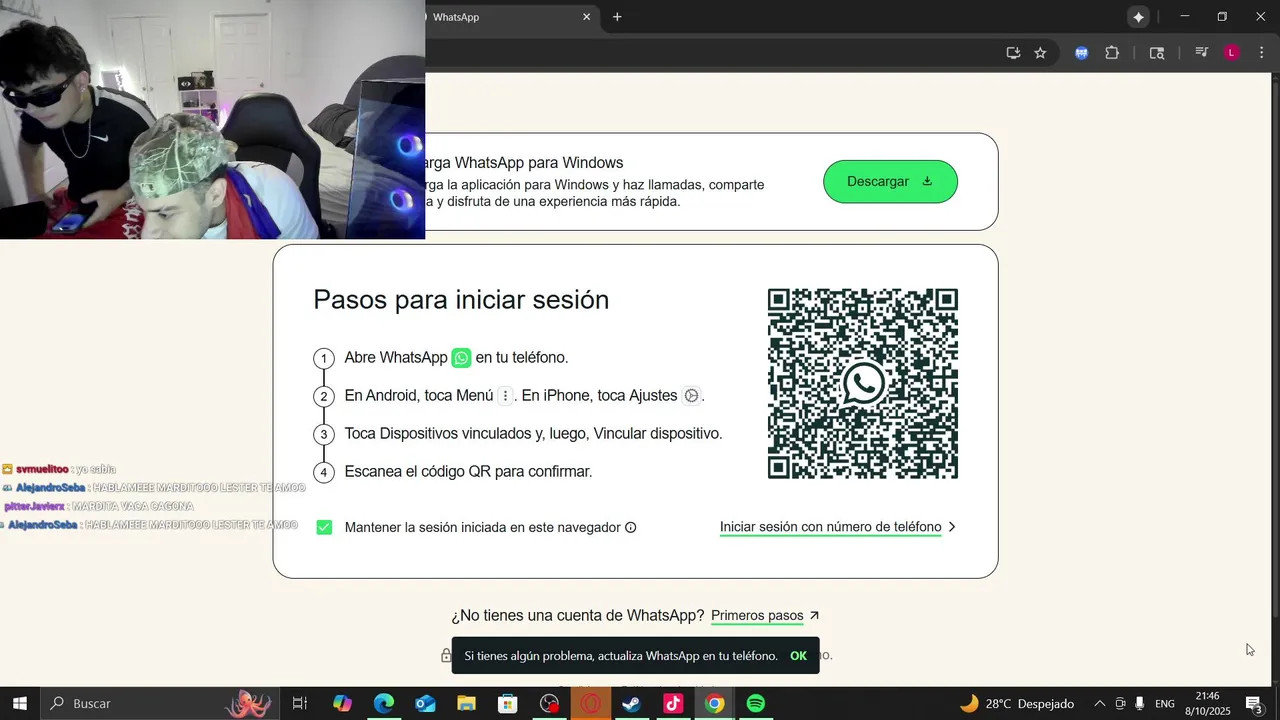
Task: Open 'Iniciar sesión con número de teléfono' link
Action: [830, 527]
